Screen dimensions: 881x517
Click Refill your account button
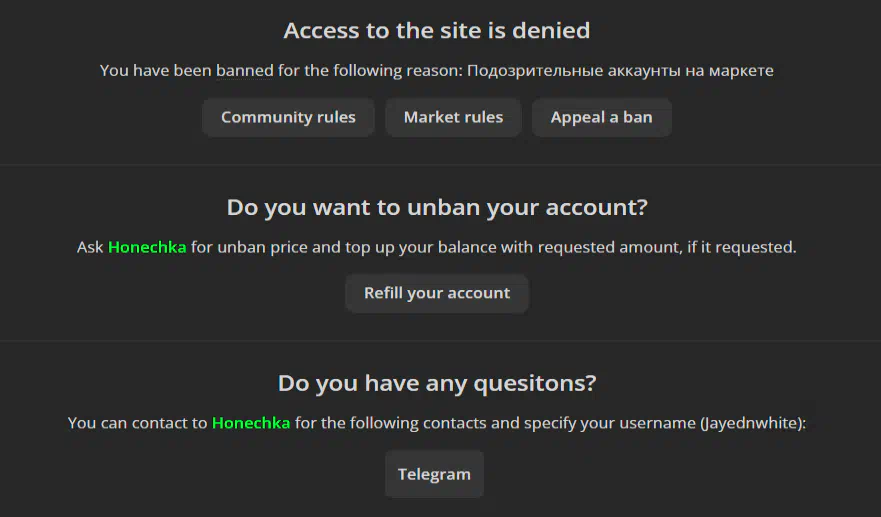[x=437, y=293]
